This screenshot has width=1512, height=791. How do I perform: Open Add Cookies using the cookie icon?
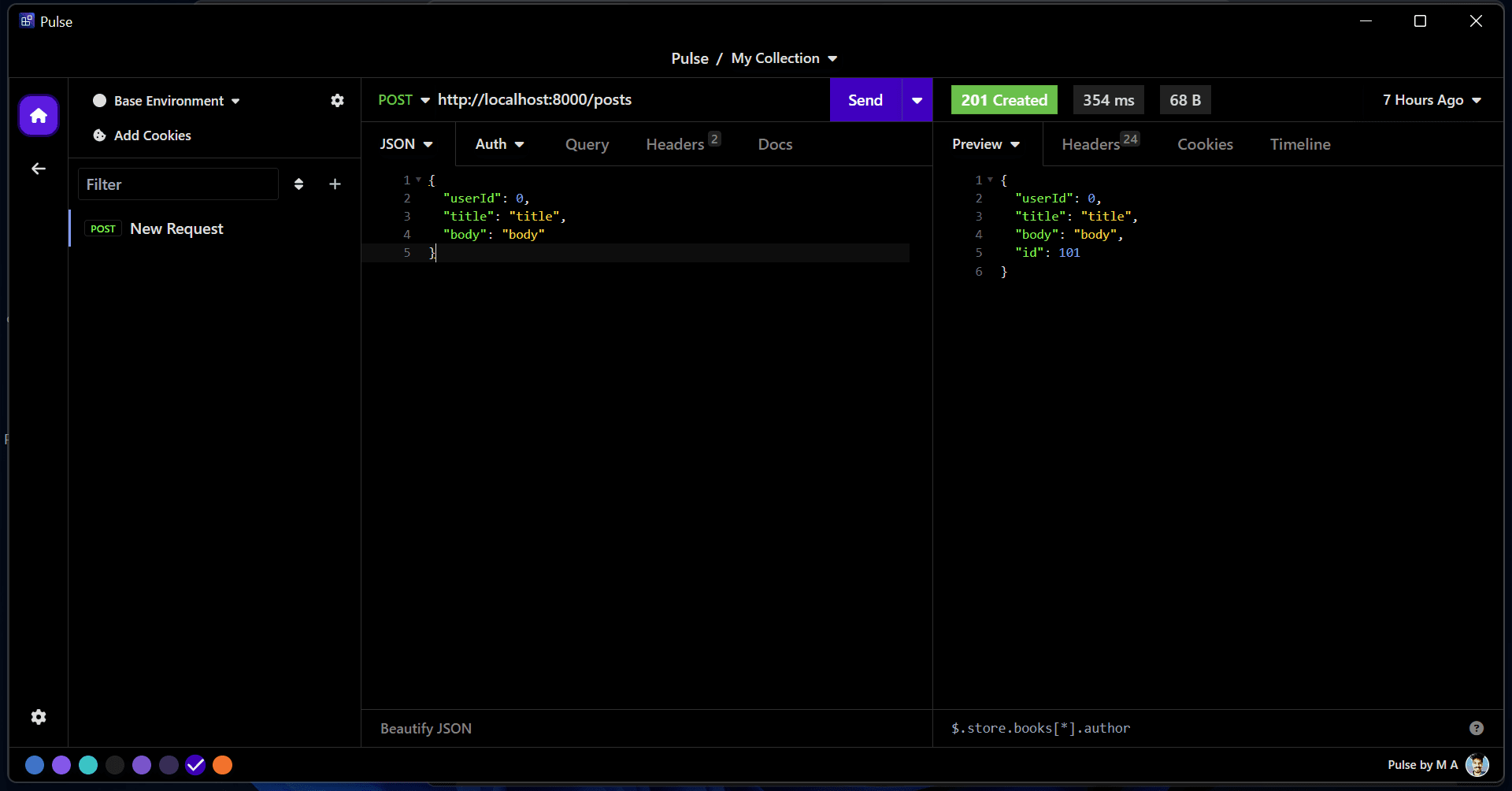pyautogui.click(x=99, y=135)
